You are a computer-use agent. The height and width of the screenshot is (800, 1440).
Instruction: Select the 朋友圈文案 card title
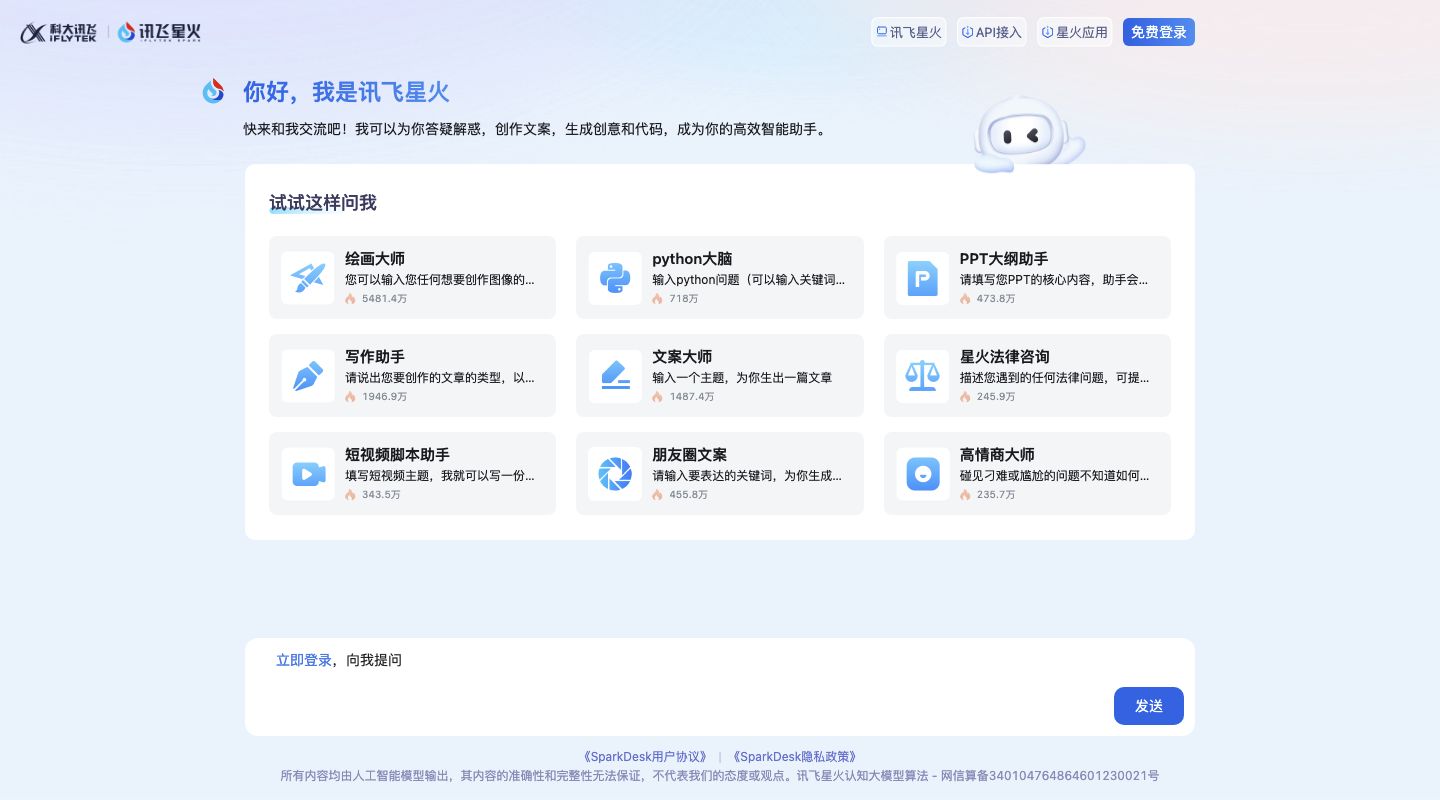690,455
